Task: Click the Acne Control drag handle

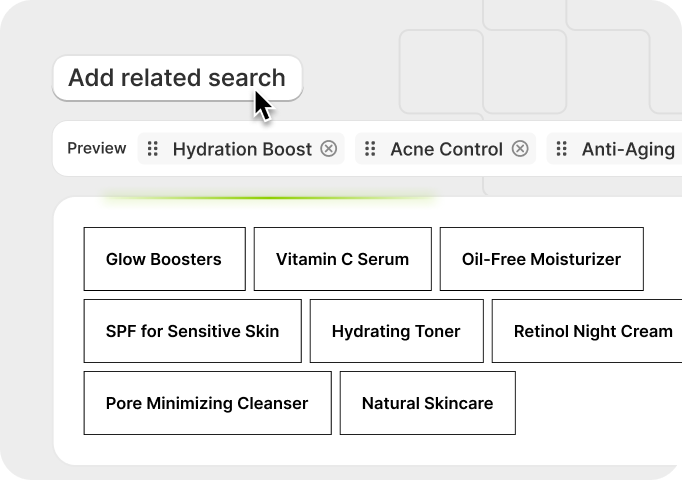Action: click(370, 149)
